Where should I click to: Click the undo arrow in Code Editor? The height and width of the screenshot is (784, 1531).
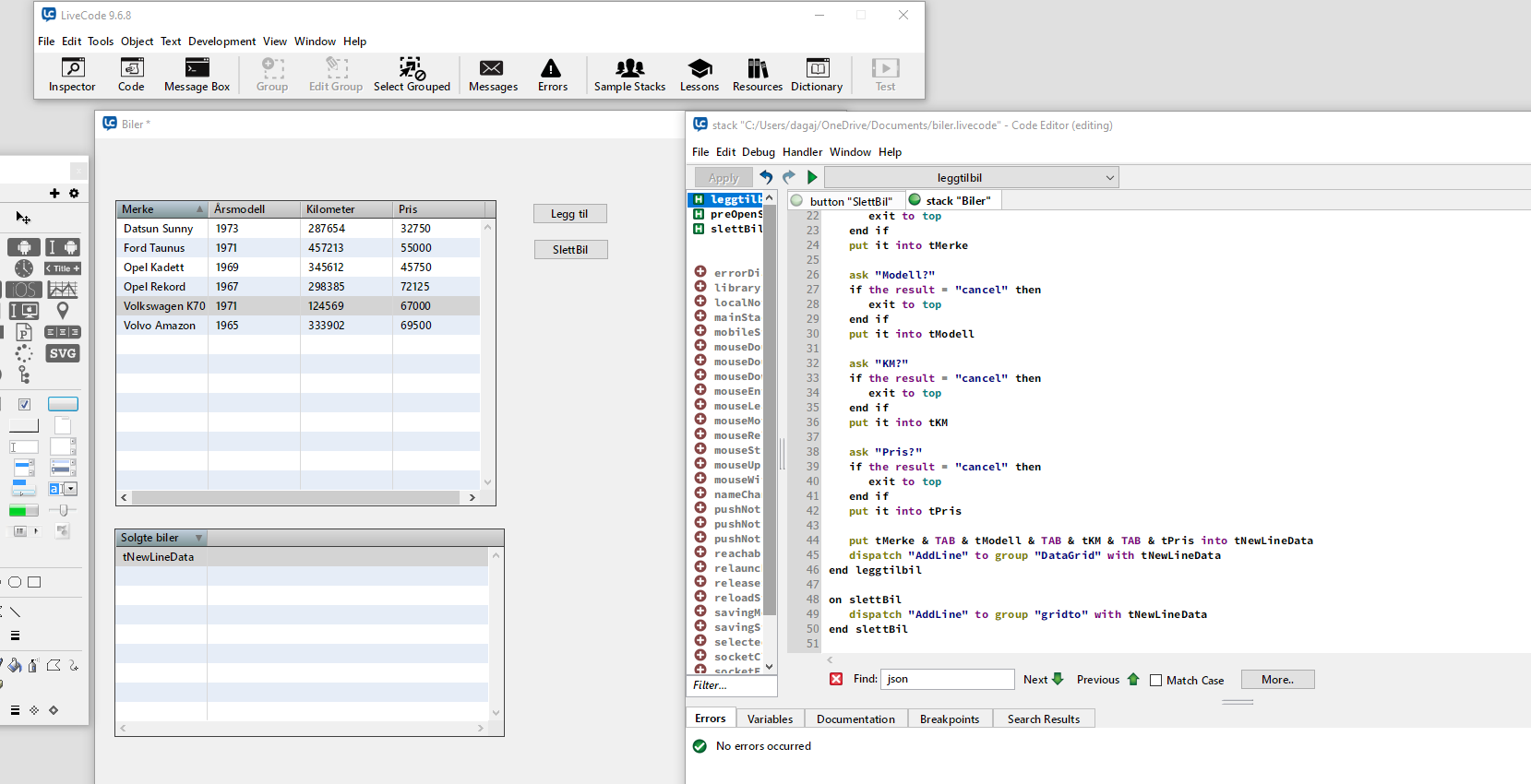766,177
